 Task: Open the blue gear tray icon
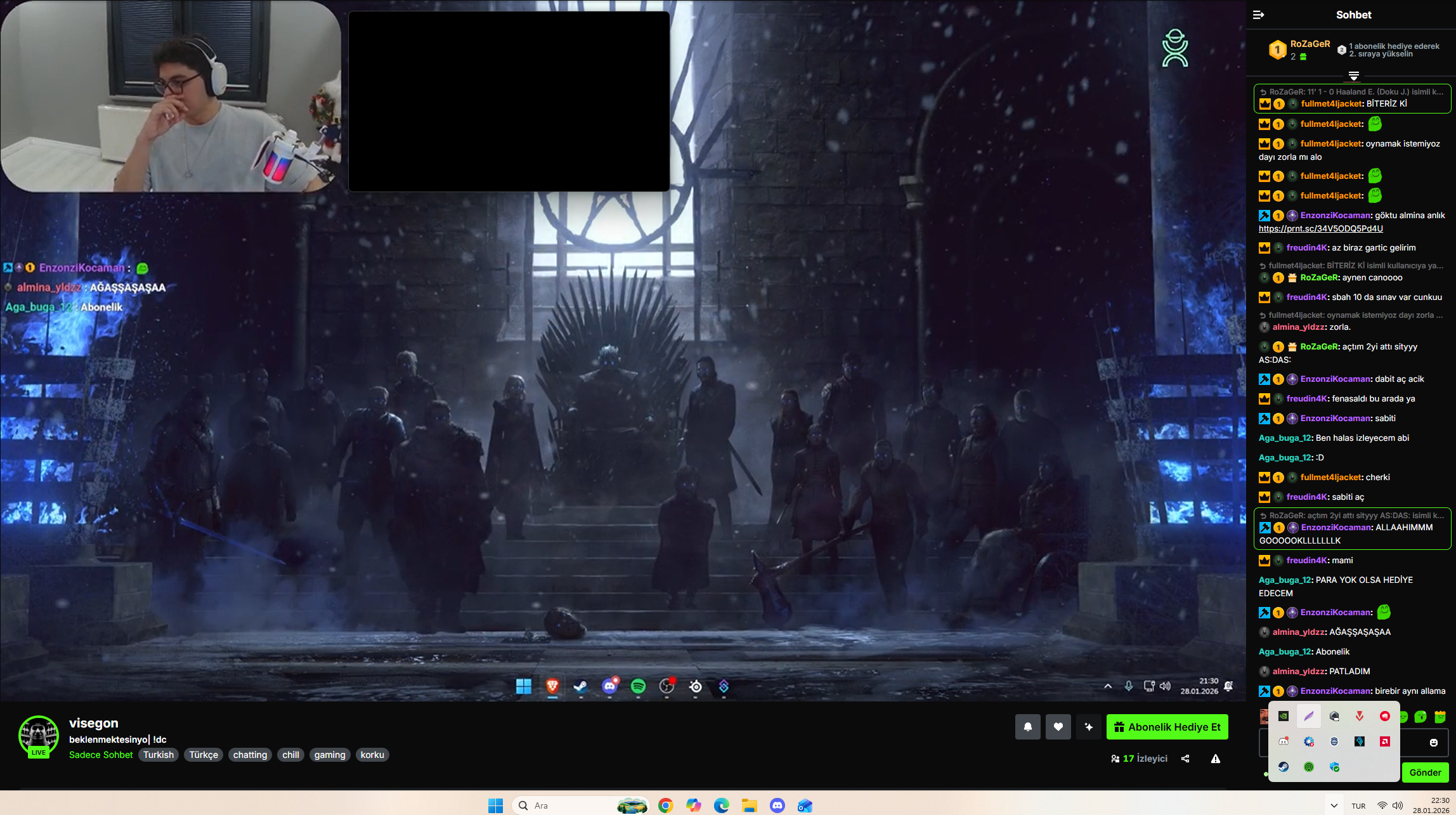point(1309,741)
